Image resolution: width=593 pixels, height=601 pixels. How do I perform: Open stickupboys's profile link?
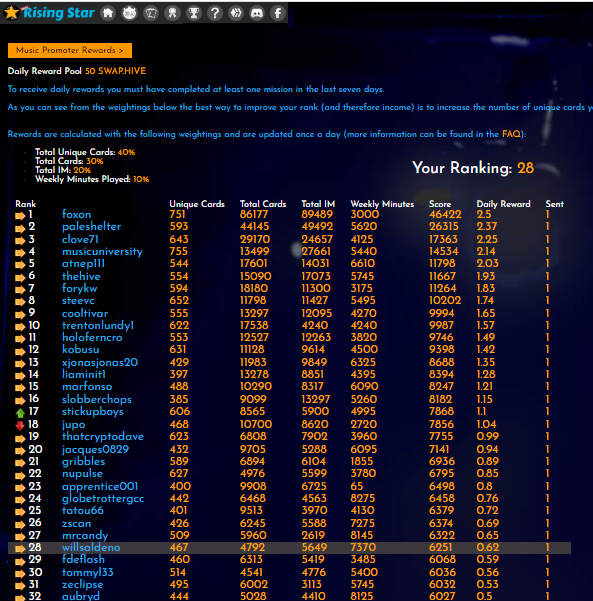[93, 412]
